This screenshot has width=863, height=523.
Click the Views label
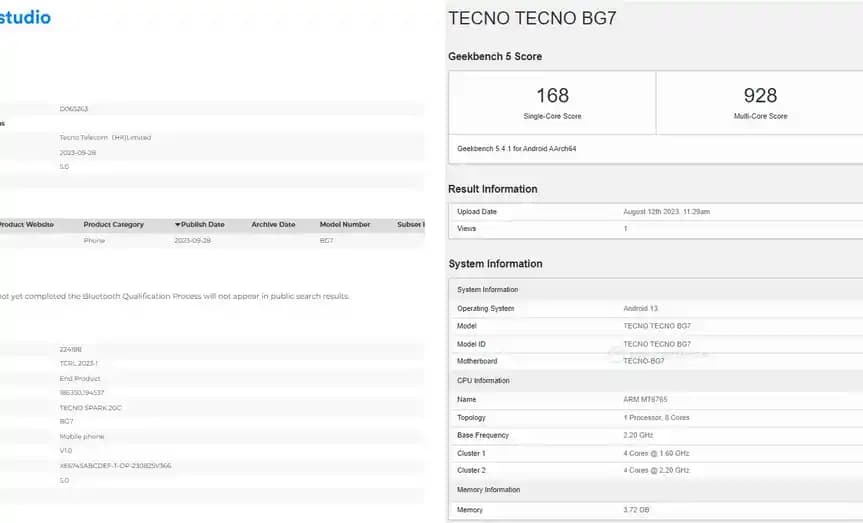466,228
